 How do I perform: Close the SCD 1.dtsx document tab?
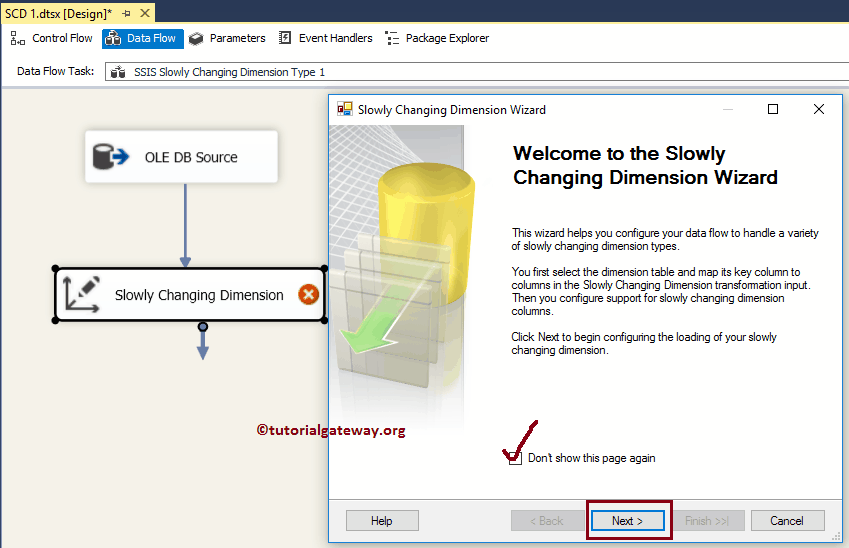[x=145, y=13]
